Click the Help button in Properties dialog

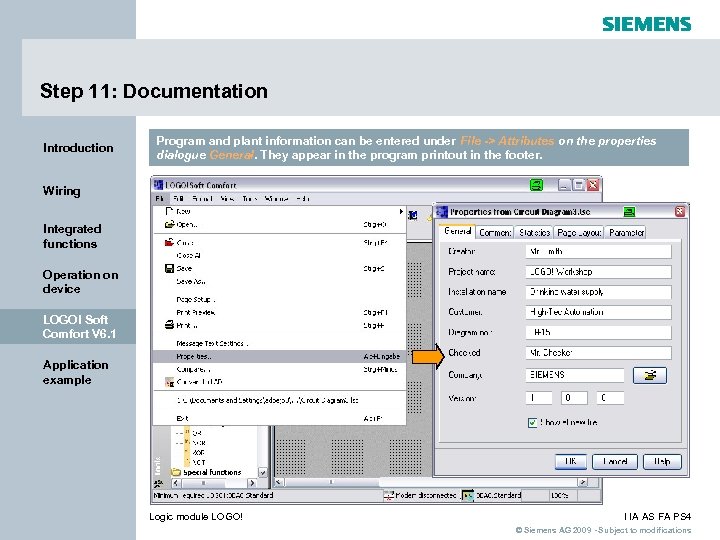click(662, 461)
